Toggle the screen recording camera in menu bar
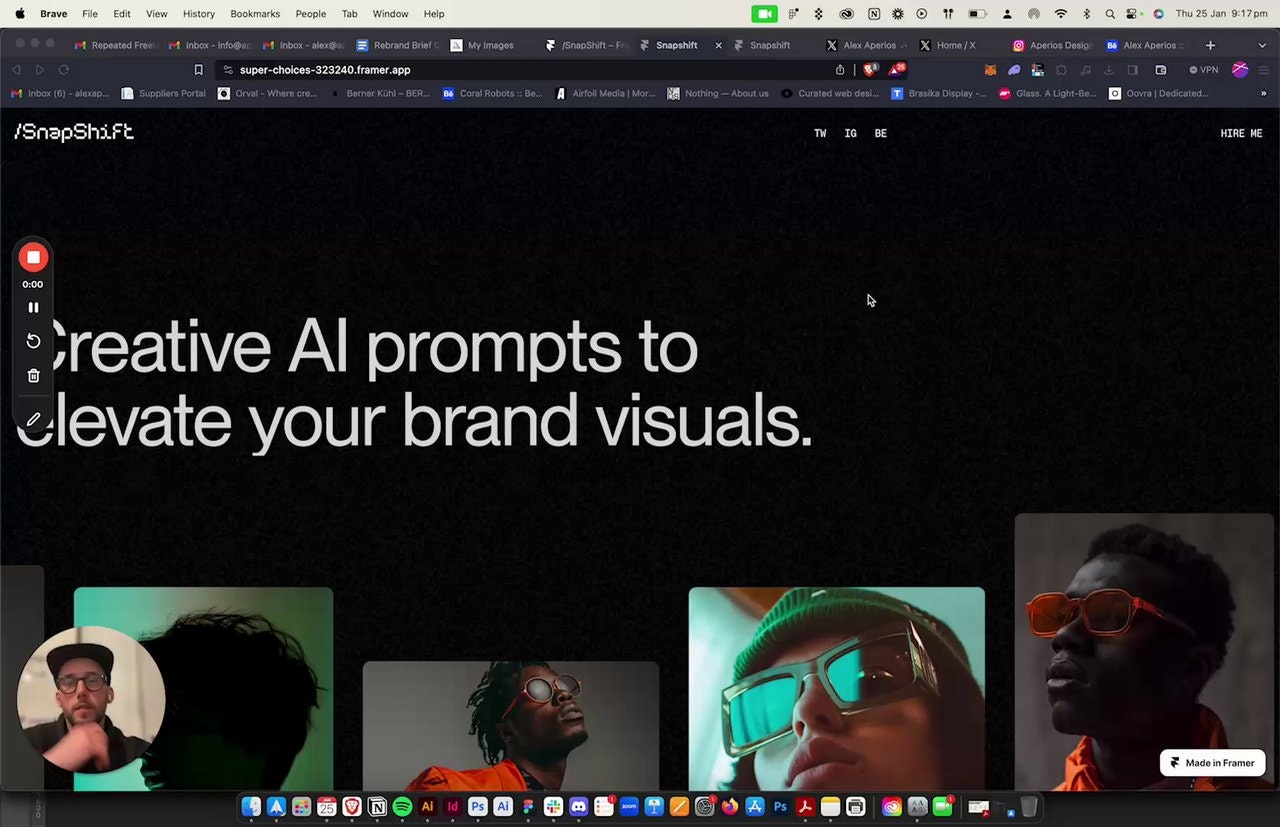Viewport: 1280px width, 827px height. point(764,13)
